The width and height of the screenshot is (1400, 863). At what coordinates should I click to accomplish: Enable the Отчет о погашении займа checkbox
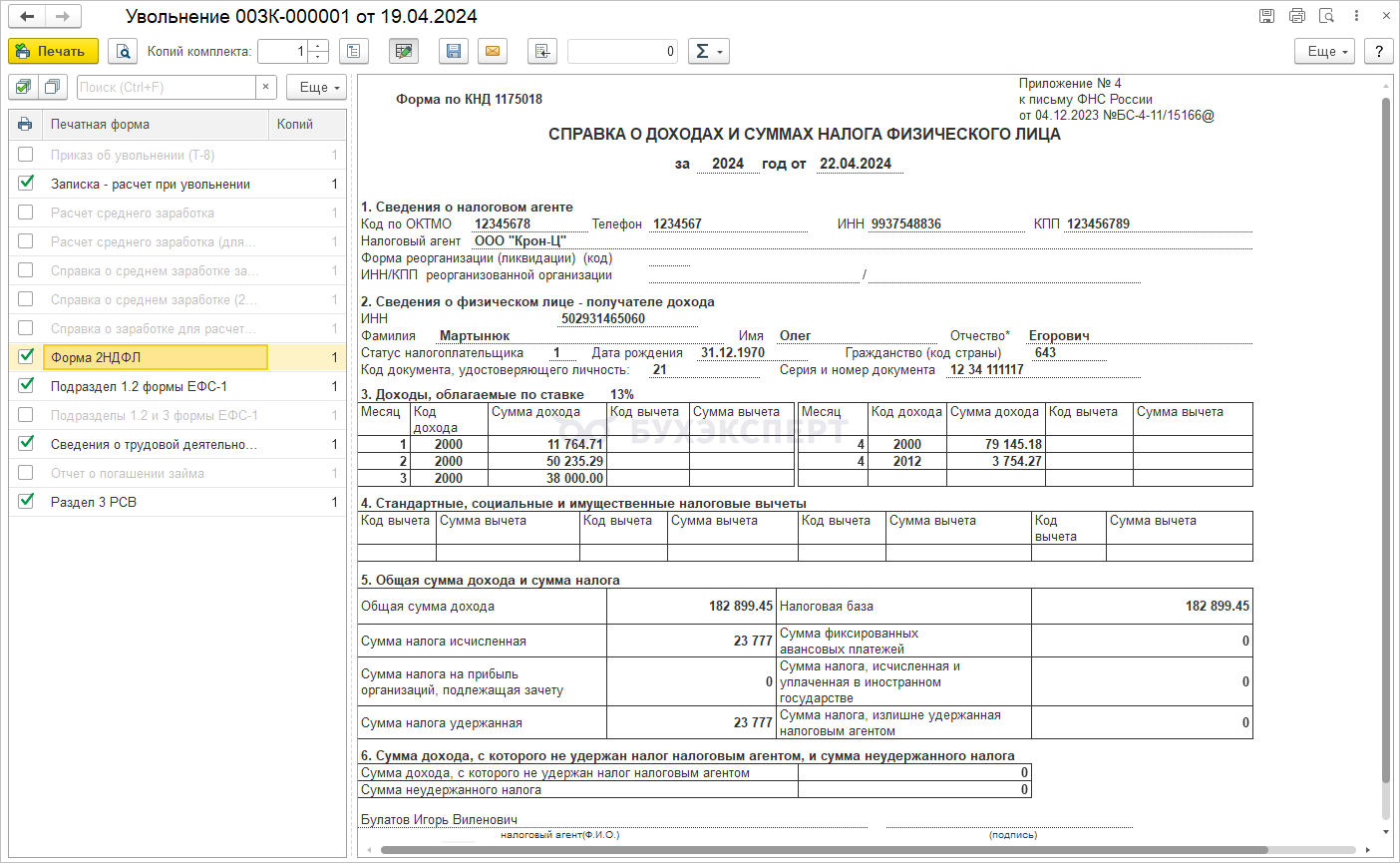[26, 472]
